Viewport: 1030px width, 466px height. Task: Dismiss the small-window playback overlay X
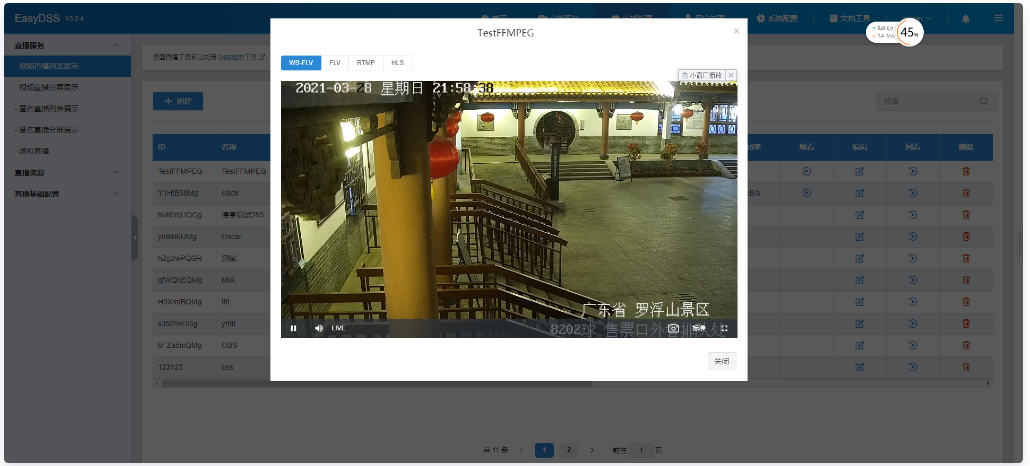(731, 75)
